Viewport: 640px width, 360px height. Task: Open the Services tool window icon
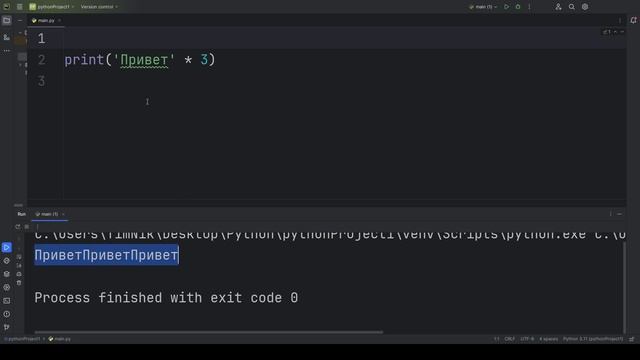[x=7, y=287]
